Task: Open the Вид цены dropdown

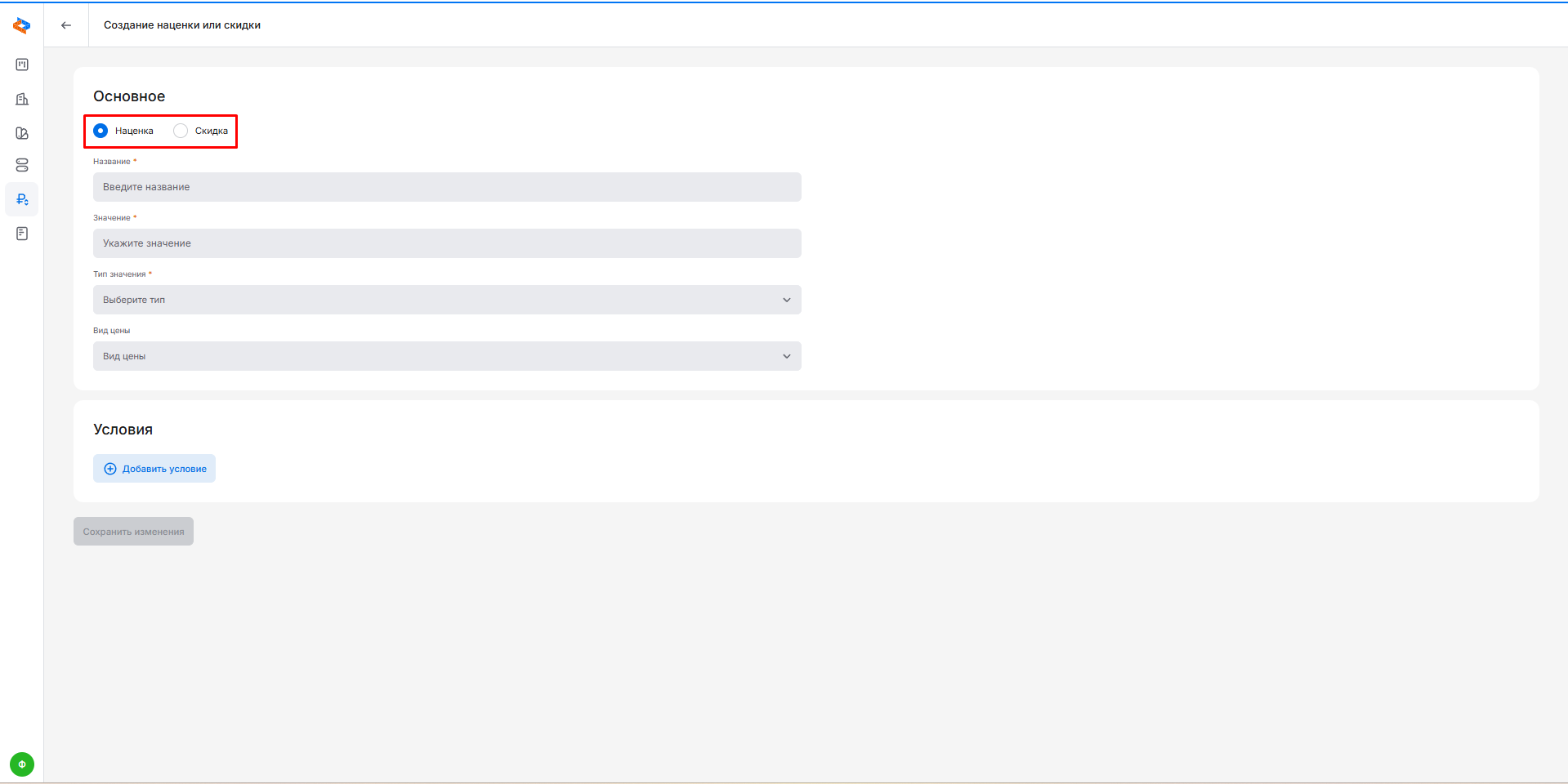Action: pyautogui.click(x=446, y=356)
